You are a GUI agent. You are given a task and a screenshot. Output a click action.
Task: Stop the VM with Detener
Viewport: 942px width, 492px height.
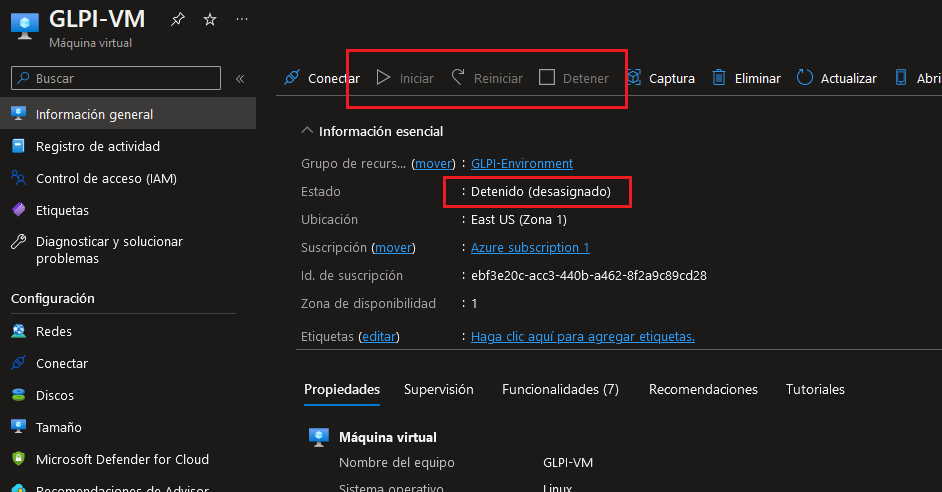pyautogui.click(x=574, y=78)
